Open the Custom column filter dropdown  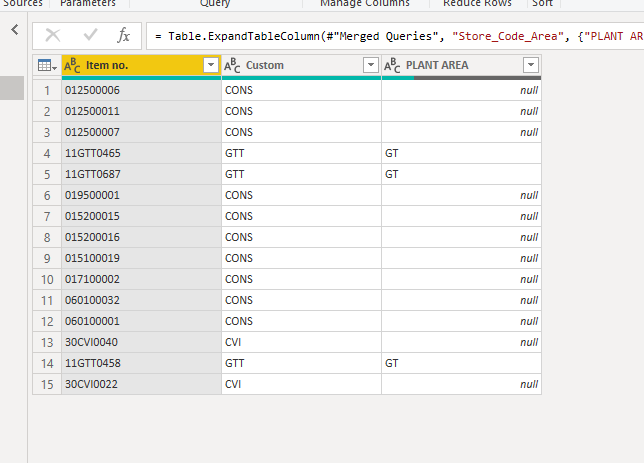[x=370, y=65]
